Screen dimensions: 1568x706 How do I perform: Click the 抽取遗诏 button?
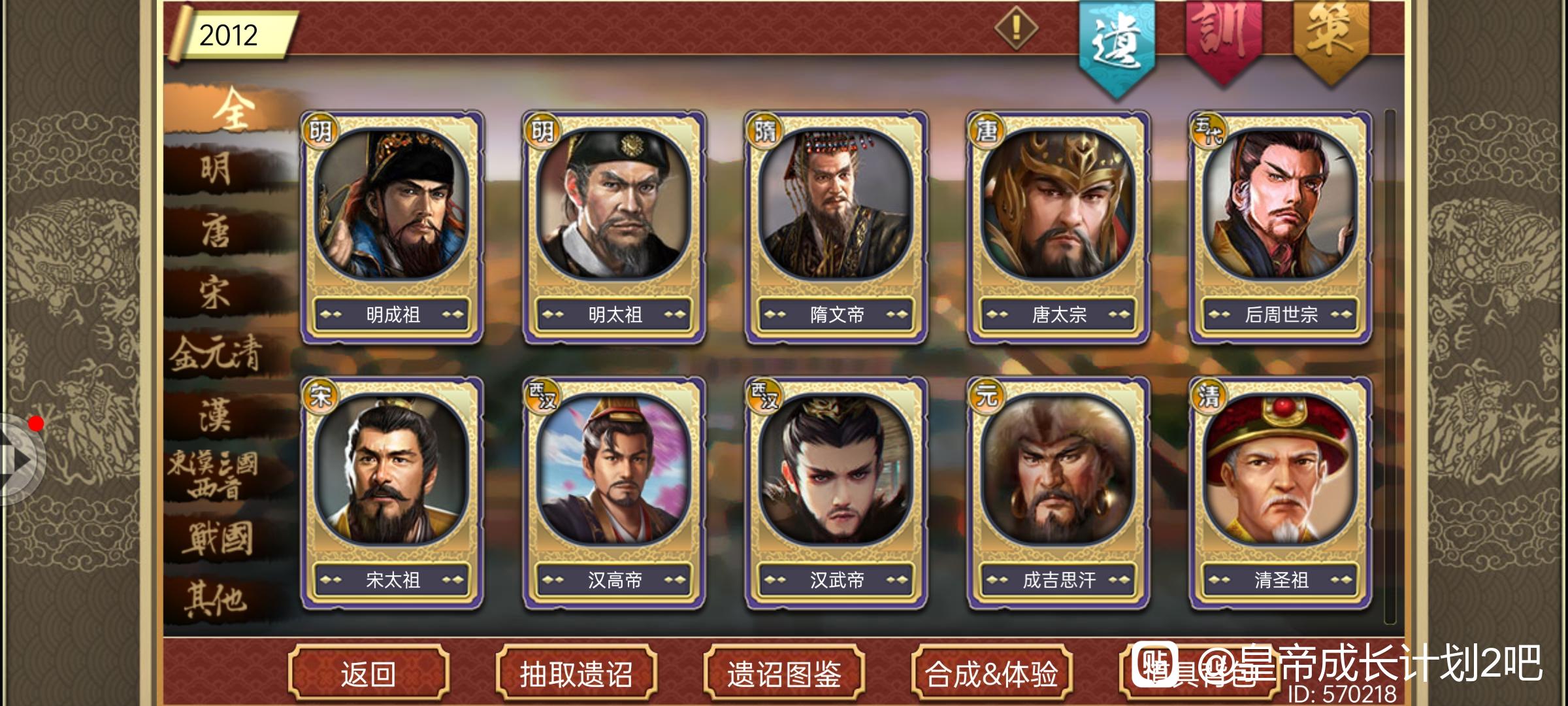[x=576, y=673]
